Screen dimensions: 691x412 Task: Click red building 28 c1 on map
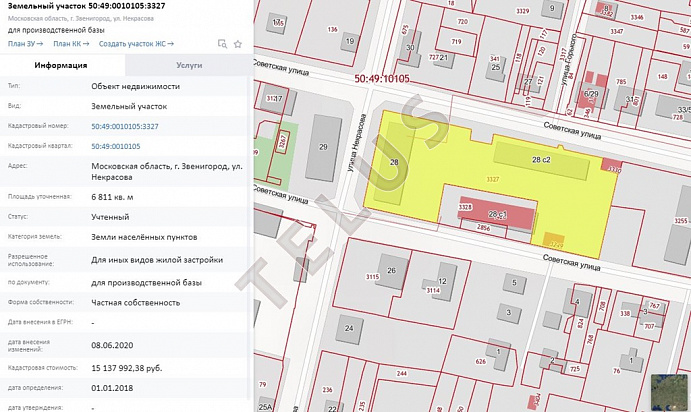point(497,215)
